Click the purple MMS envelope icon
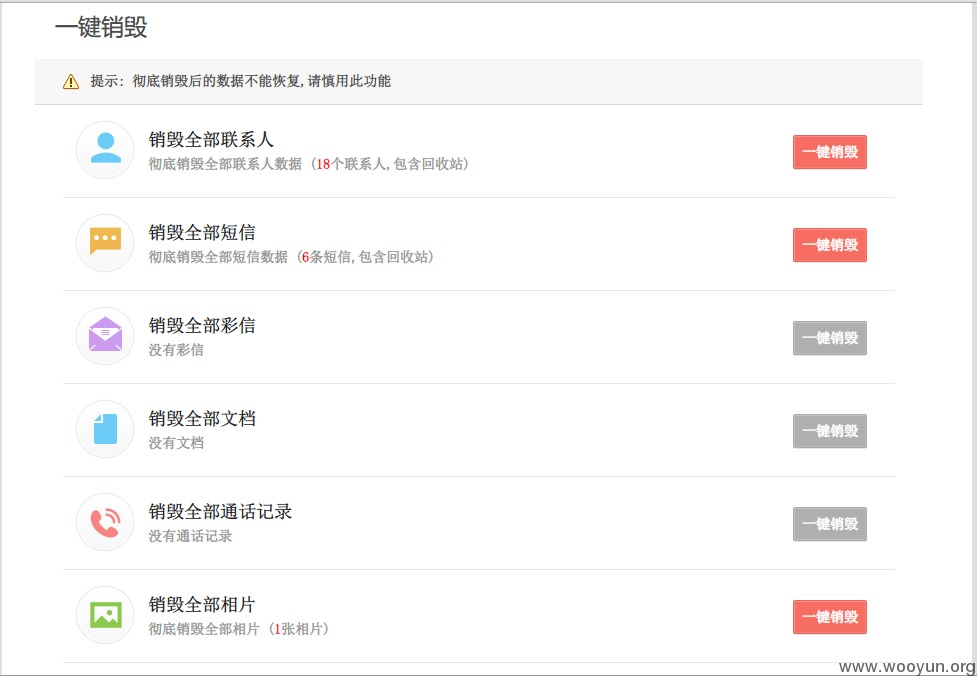 coord(105,335)
